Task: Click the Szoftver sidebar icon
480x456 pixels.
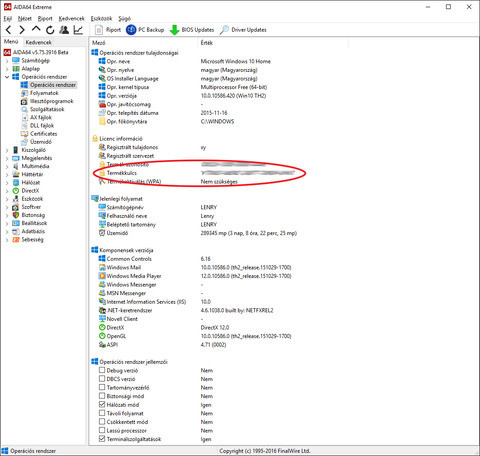Action: 16,207
